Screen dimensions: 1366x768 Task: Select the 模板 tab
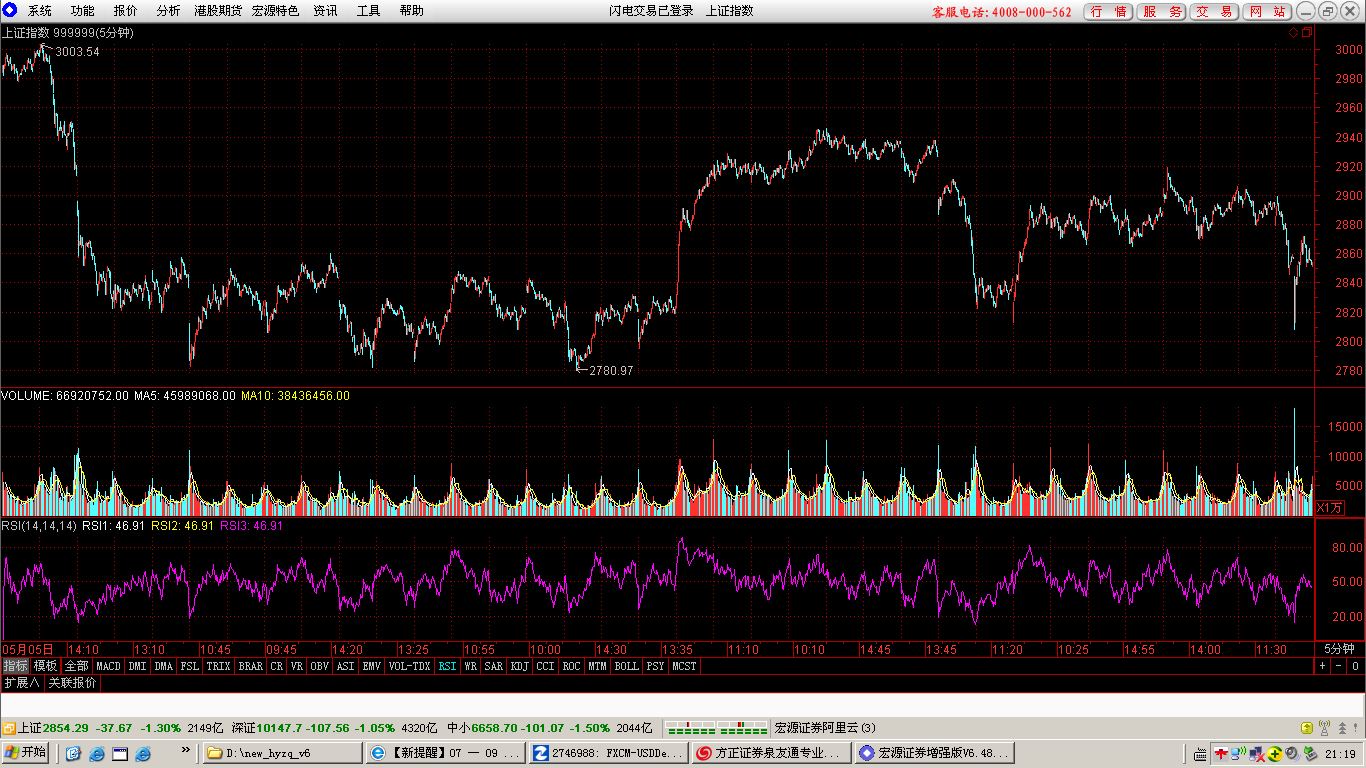tap(45, 666)
